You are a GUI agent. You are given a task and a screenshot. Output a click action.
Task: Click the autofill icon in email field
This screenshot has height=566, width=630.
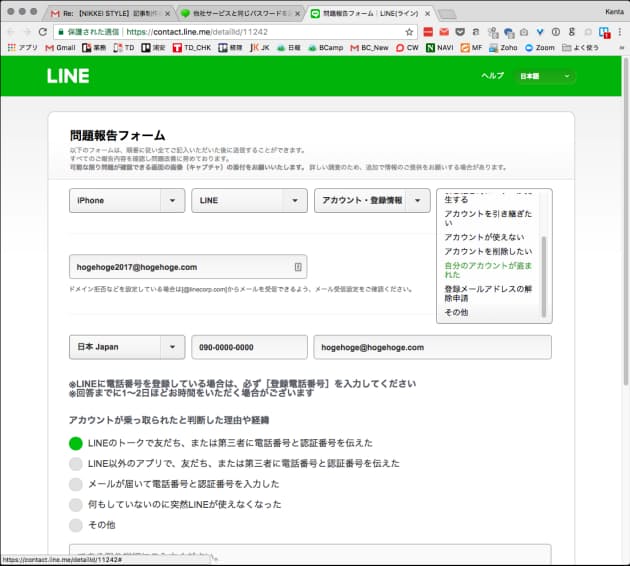297,267
